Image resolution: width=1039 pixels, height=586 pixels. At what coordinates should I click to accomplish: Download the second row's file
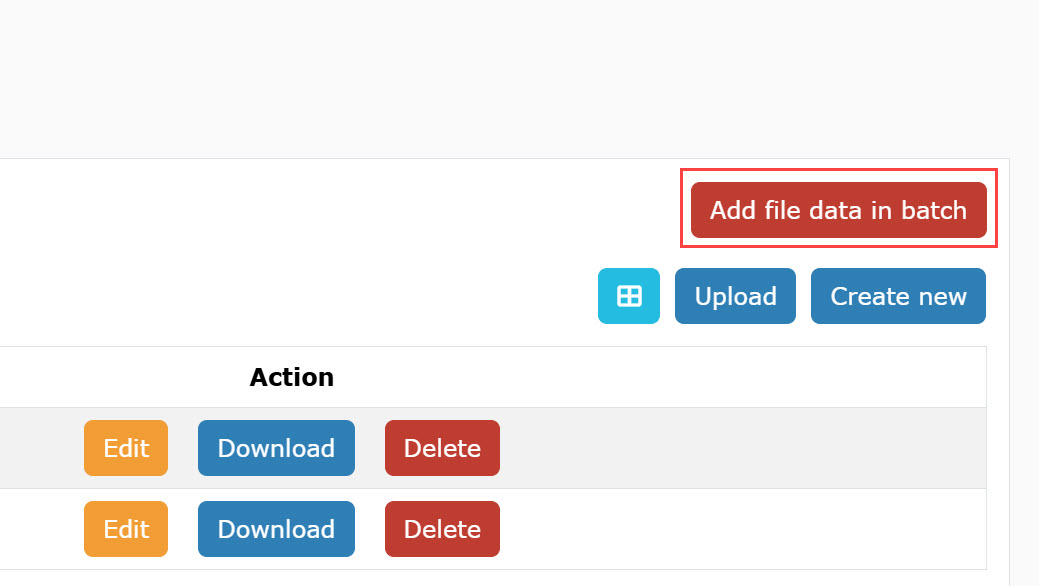coord(276,529)
